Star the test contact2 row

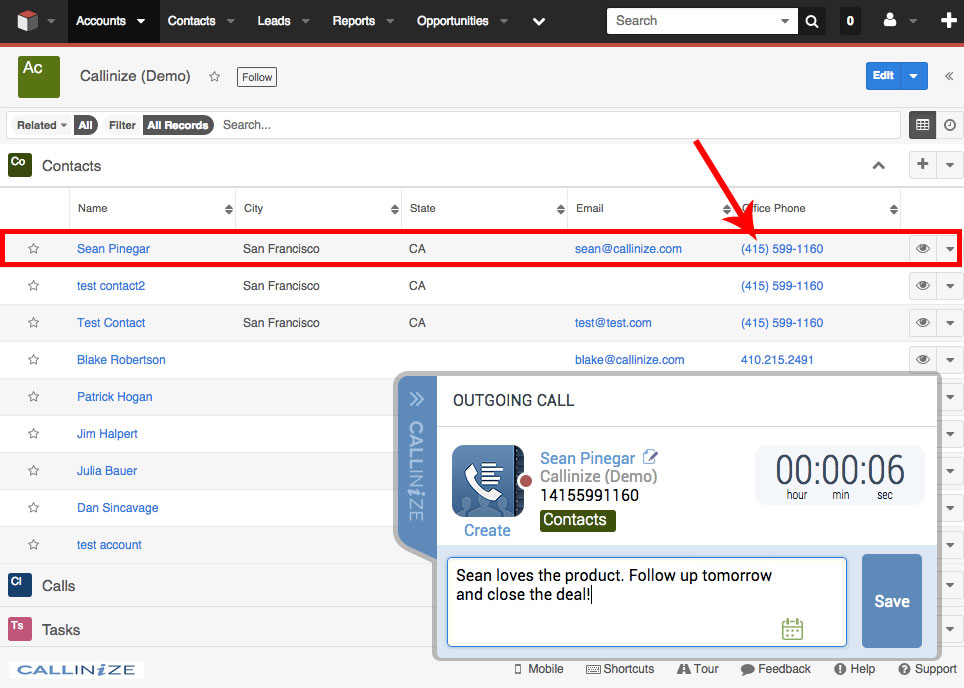click(x=34, y=285)
